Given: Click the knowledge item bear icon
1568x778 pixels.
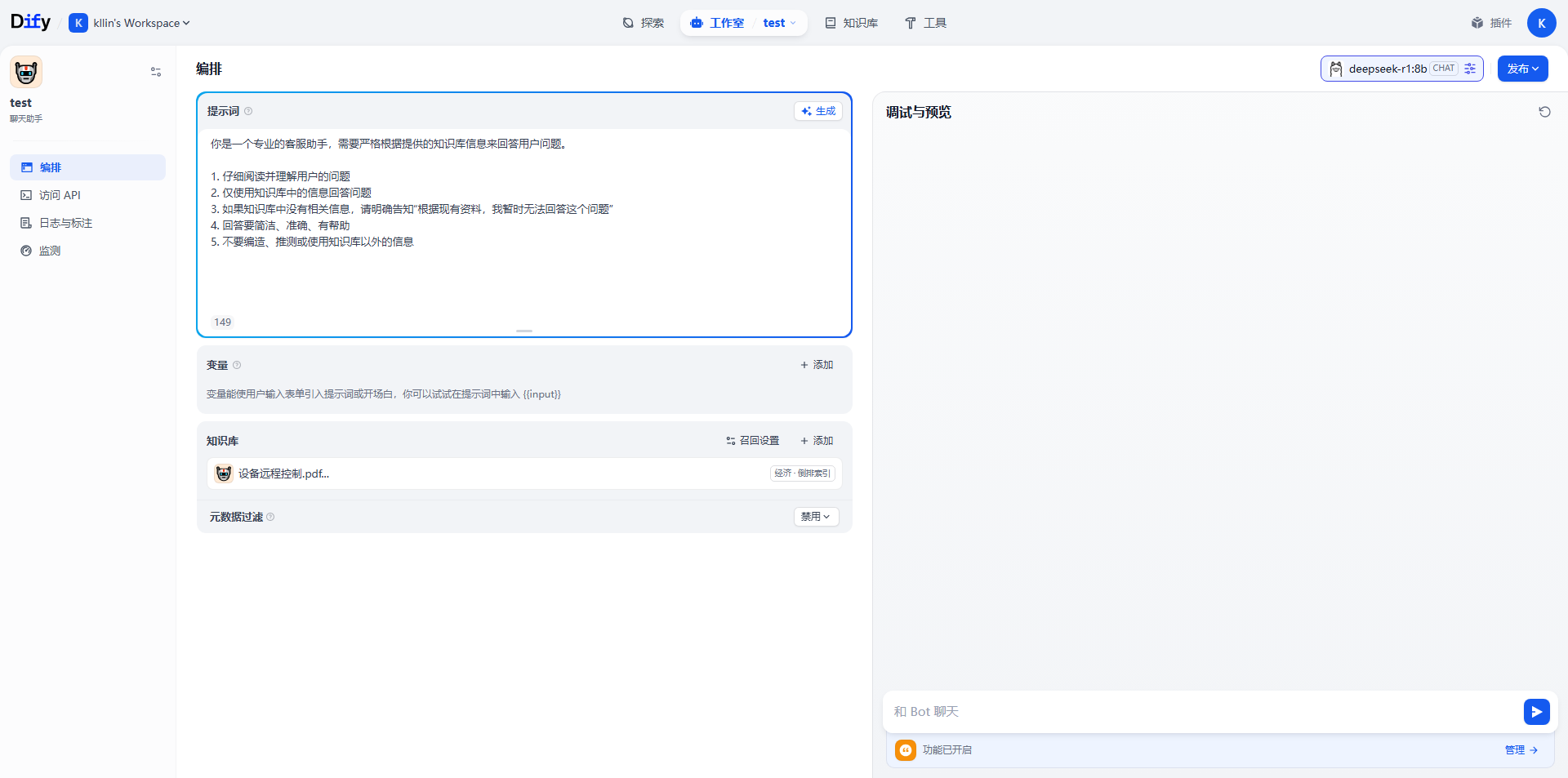Looking at the screenshot, I should point(224,473).
